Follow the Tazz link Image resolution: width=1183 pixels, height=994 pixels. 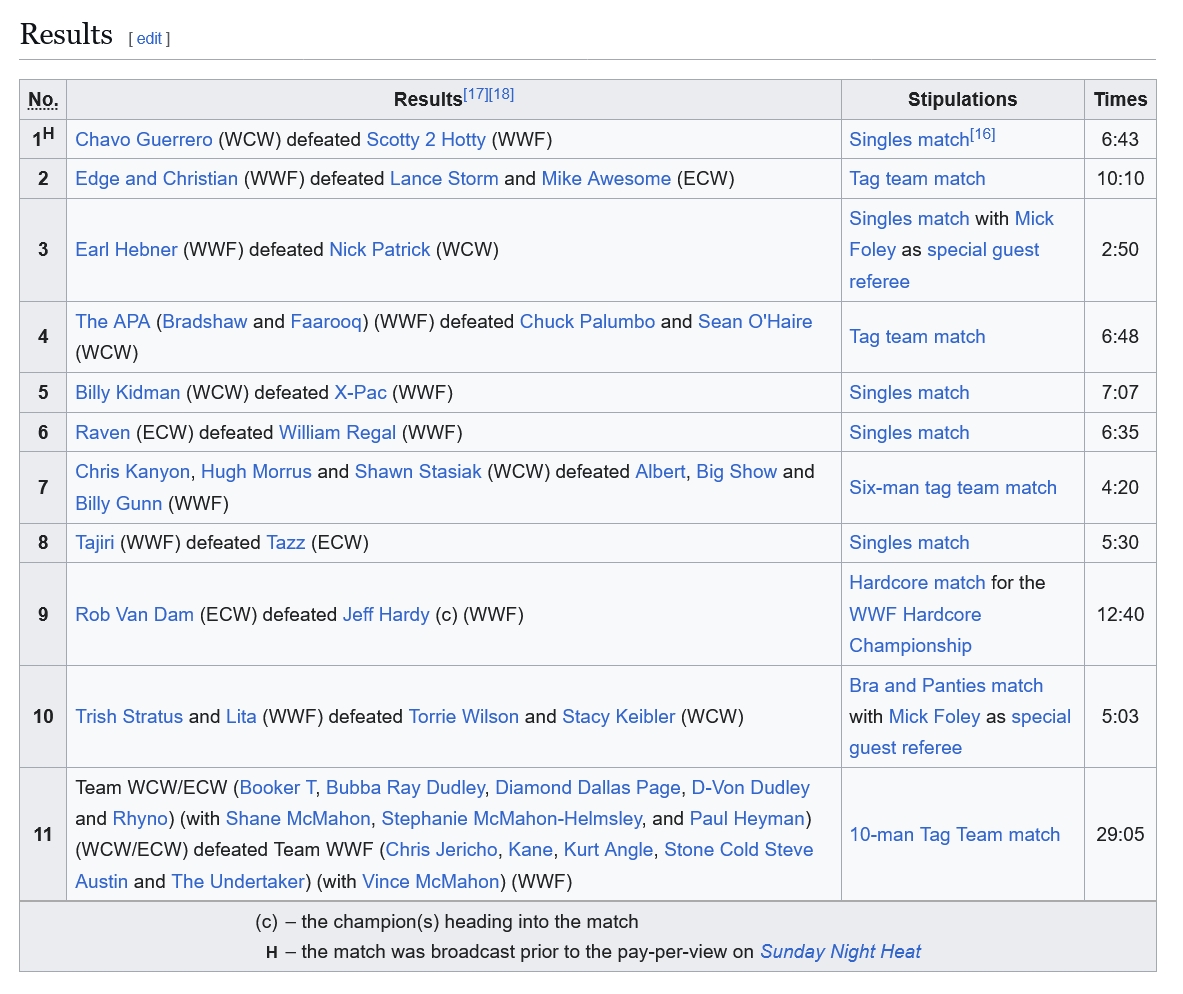(x=285, y=543)
